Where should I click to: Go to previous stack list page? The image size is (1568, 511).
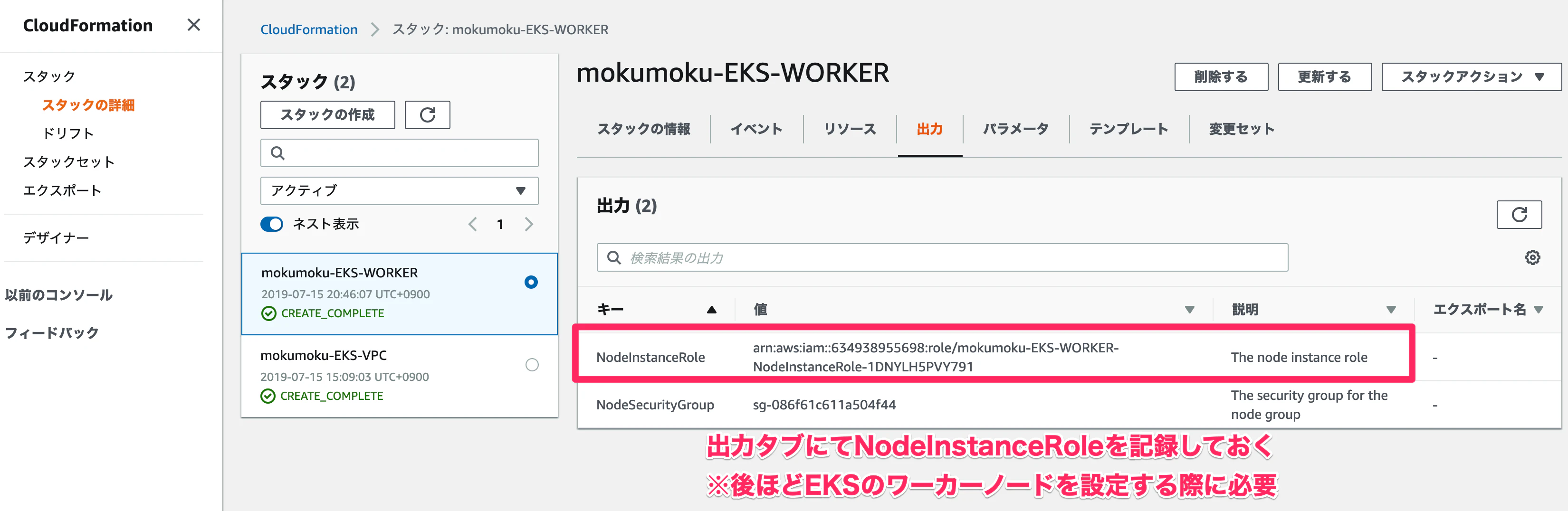(x=472, y=225)
